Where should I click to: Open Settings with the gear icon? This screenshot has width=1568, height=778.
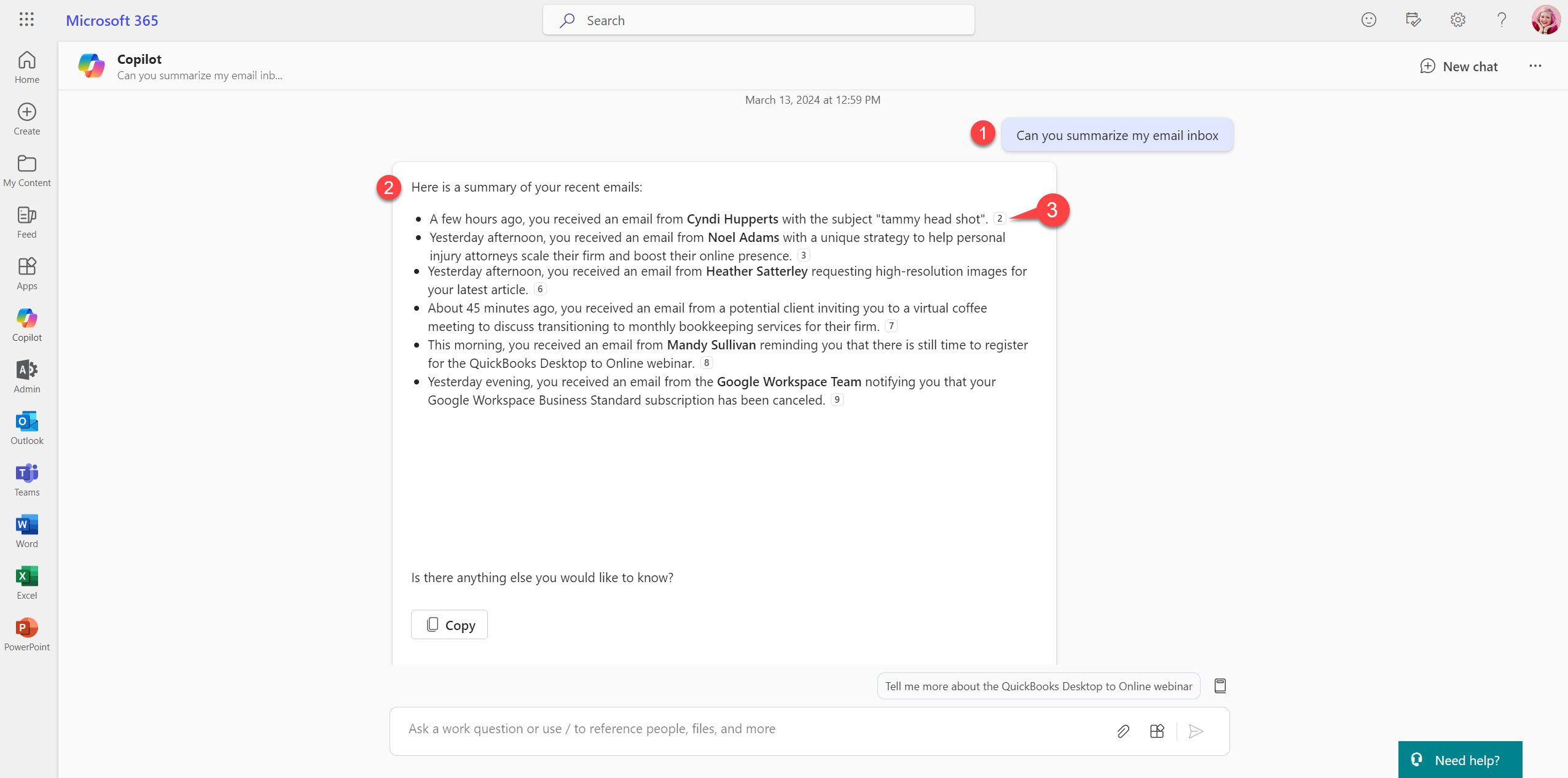pos(1457,20)
